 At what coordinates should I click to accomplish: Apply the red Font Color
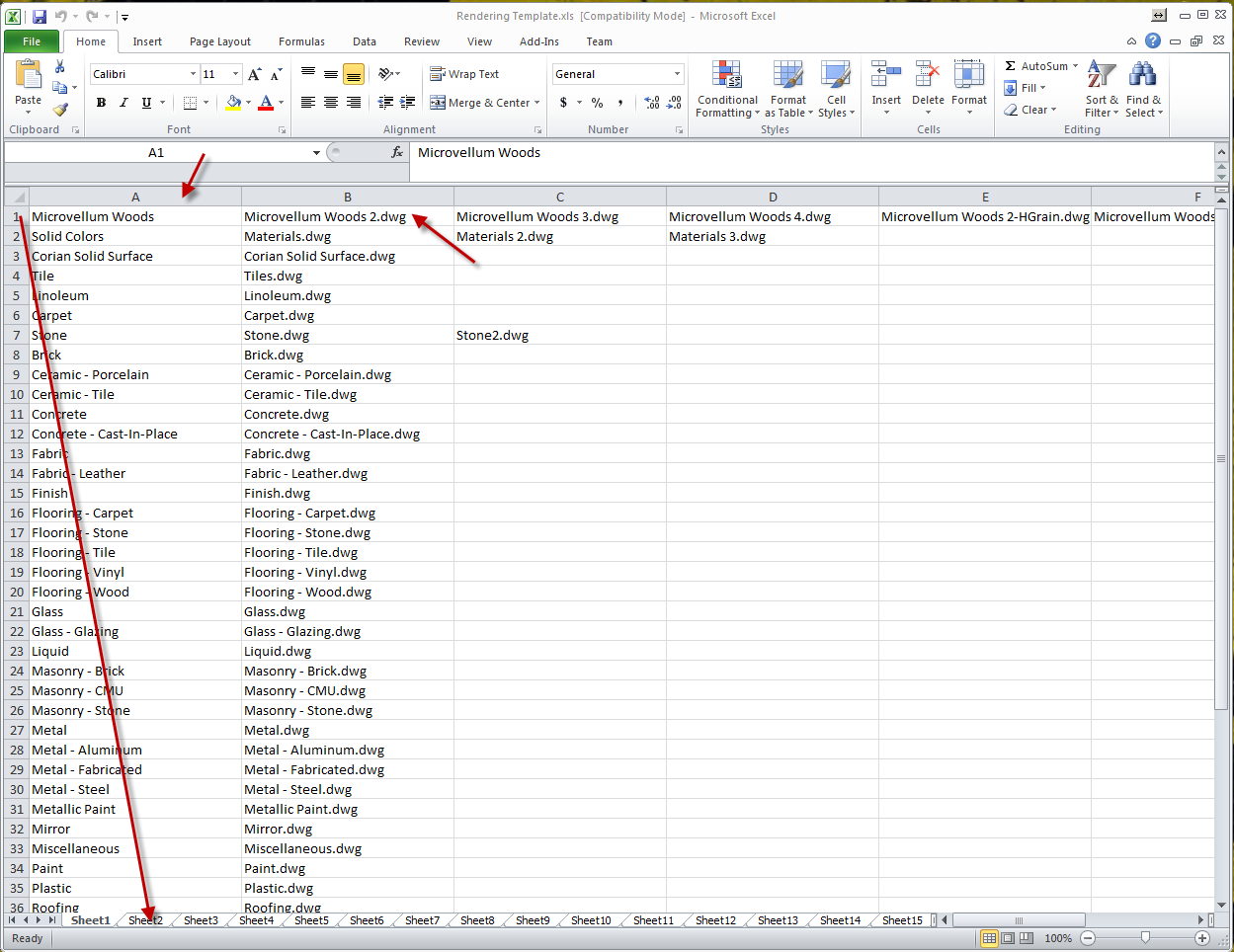[265, 103]
